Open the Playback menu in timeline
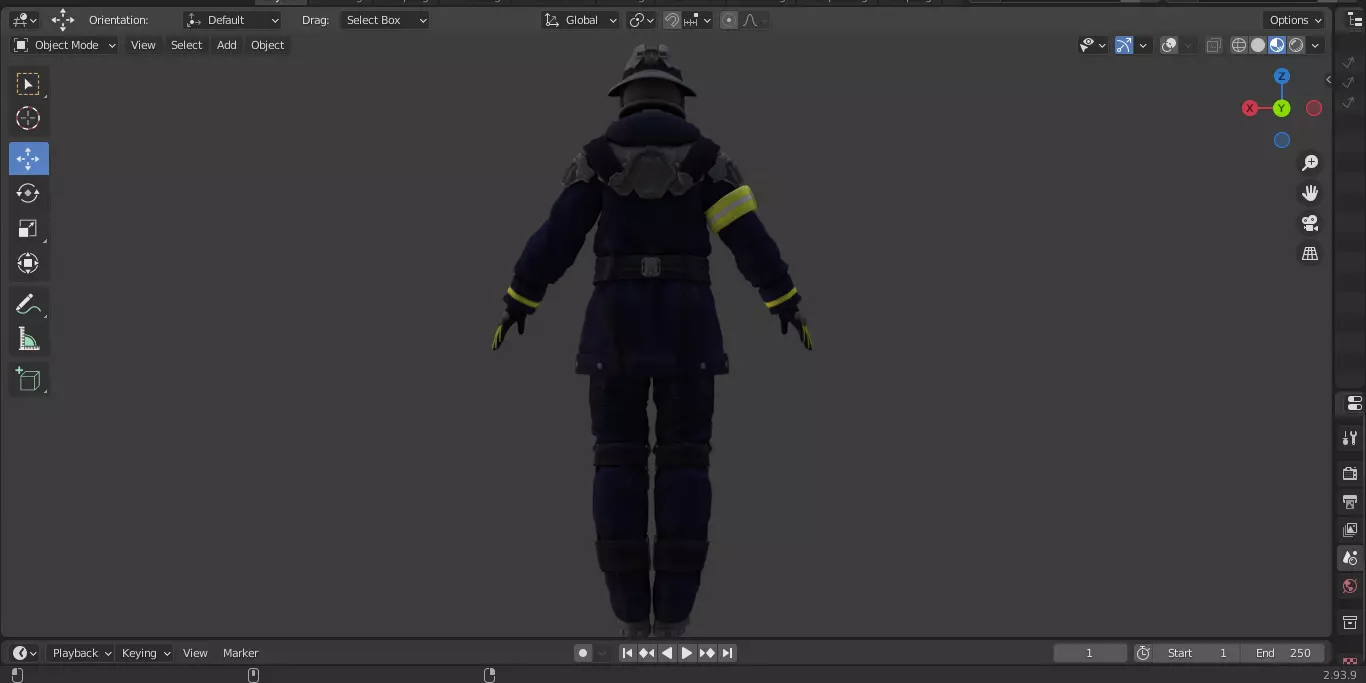This screenshot has height=683, width=1366. pos(81,653)
